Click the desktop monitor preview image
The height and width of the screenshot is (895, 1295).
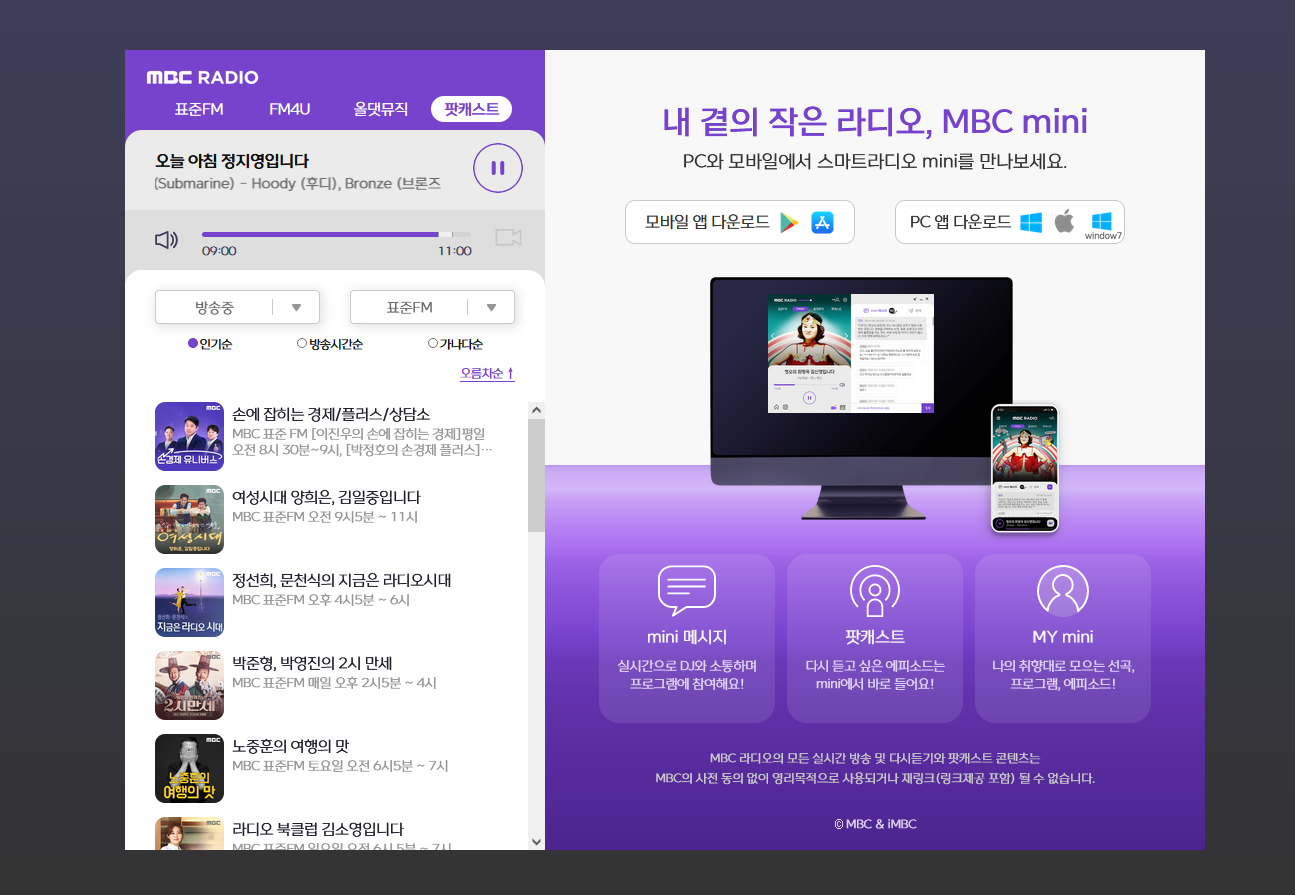click(861, 398)
